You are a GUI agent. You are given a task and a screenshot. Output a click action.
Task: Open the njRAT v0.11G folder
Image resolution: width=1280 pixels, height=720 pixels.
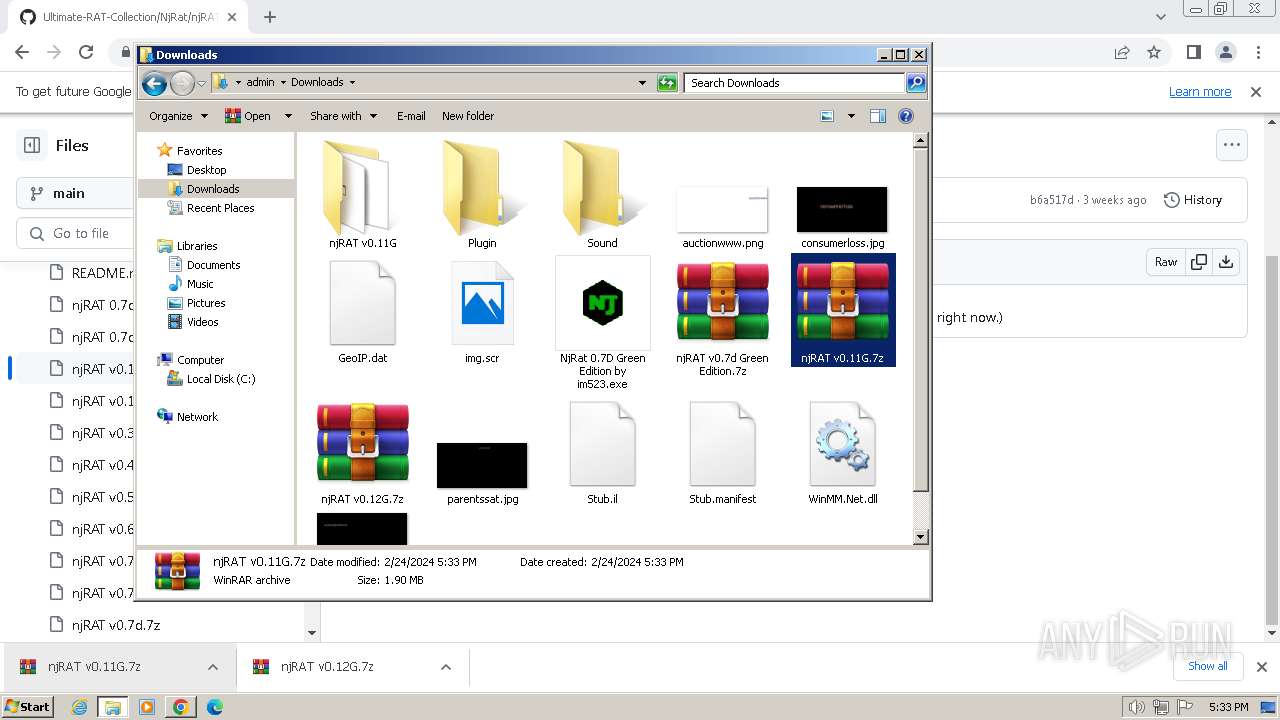pyautogui.click(x=362, y=195)
